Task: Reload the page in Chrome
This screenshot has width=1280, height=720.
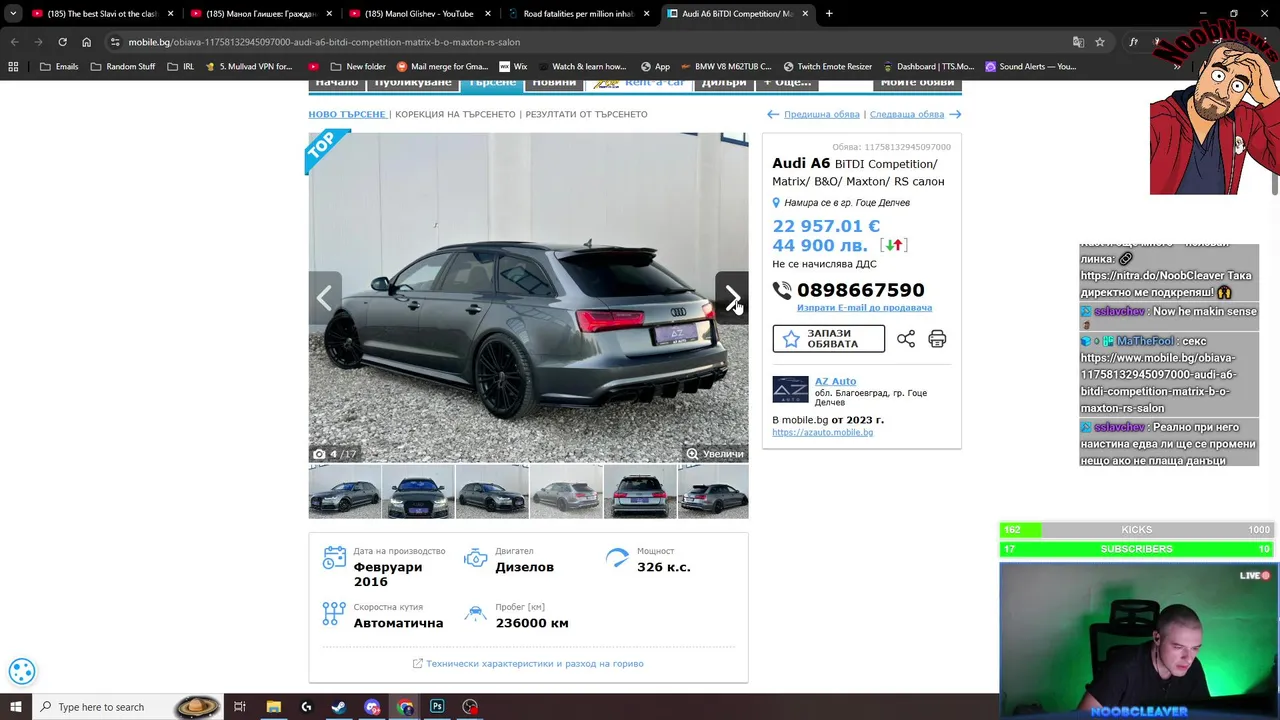Action: coord(62,42)
